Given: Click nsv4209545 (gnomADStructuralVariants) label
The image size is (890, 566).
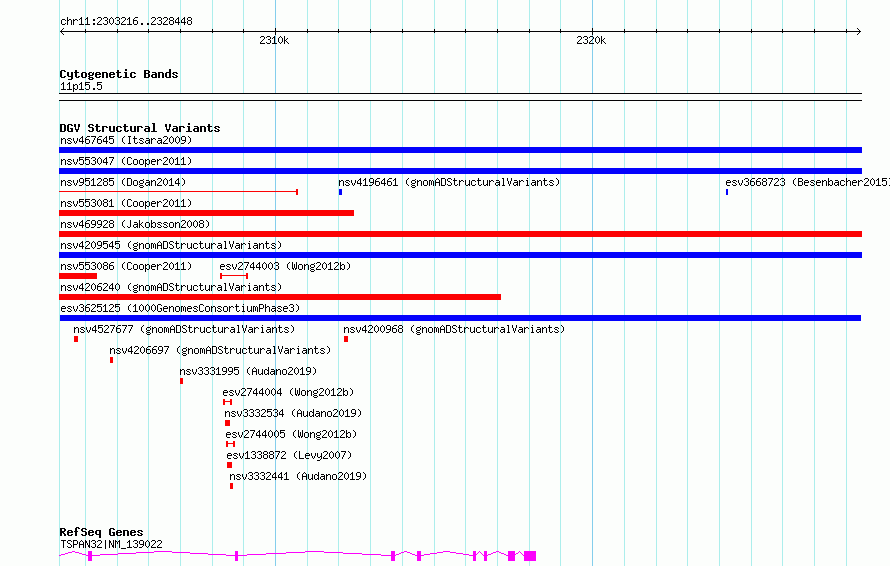Looking at the screenshot, I should 171,245.
